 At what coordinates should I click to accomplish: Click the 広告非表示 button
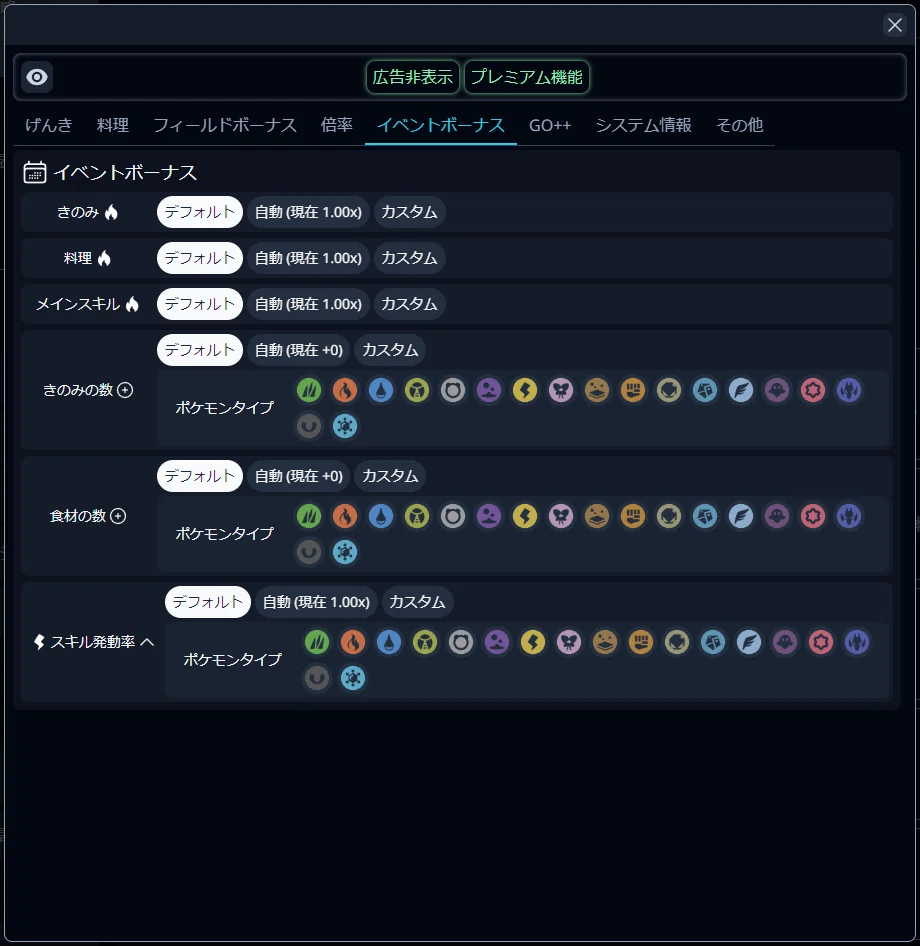coord(413,77)
